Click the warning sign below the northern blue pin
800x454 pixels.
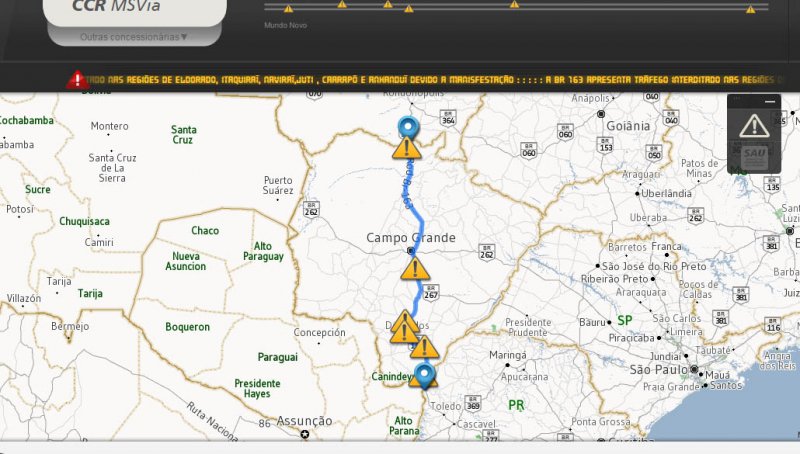pyautogui.click(x=407, y=147)
